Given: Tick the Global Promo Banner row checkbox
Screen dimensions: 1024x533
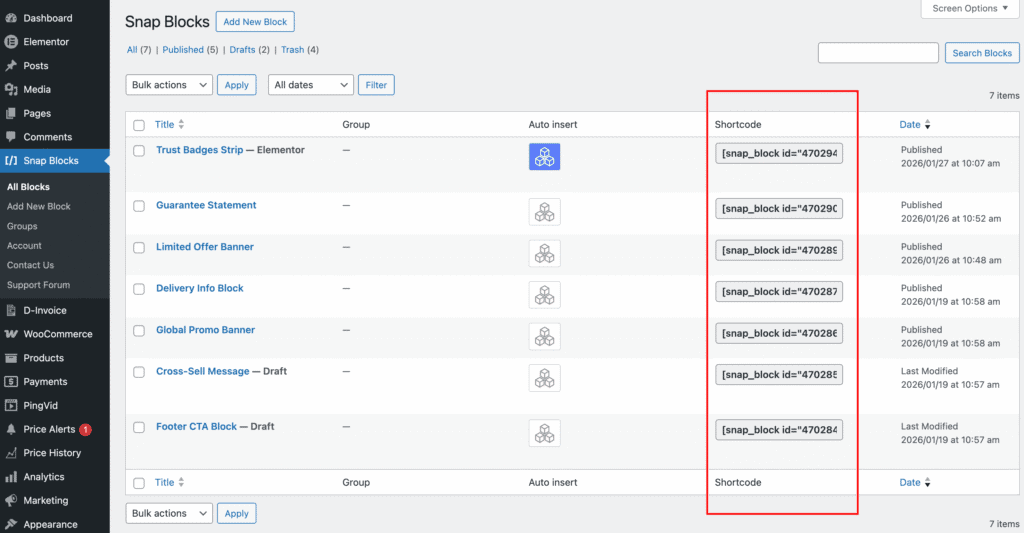Looking at the screenshot, I should (139, 331).
